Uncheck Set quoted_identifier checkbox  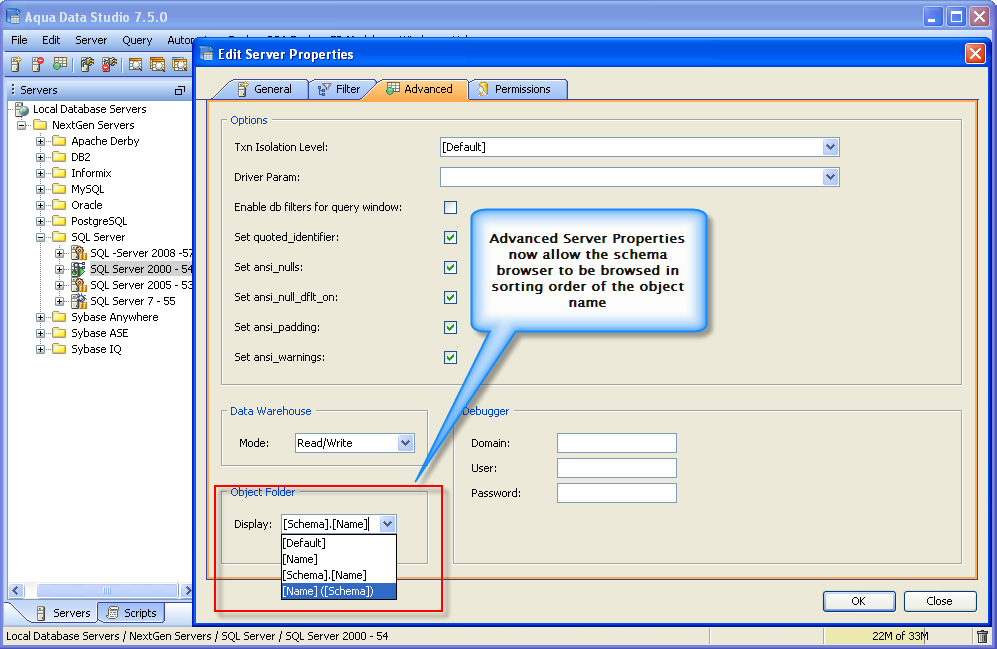(x=450, y=237)
